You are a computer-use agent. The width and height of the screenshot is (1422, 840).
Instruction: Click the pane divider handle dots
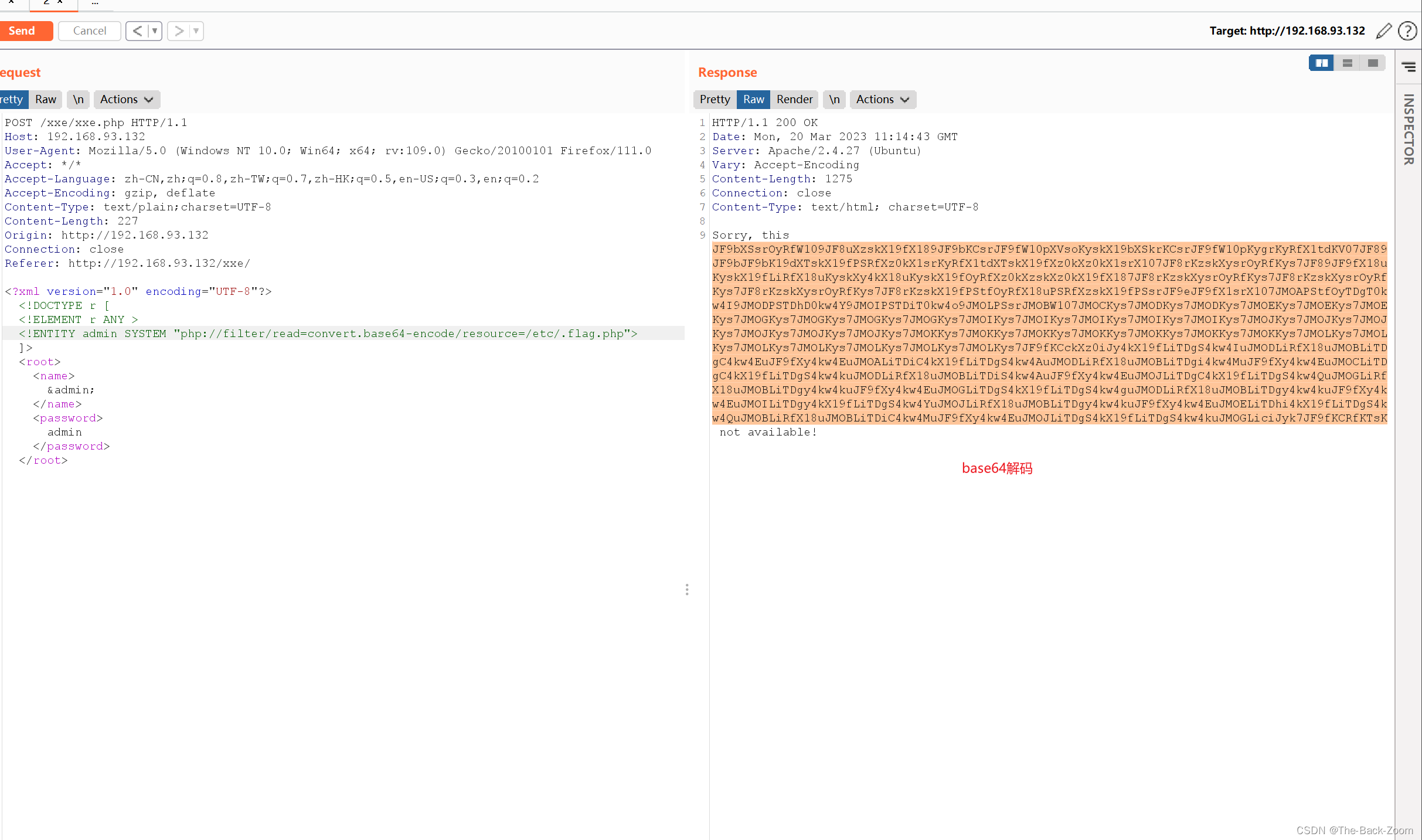pos(687,589)
